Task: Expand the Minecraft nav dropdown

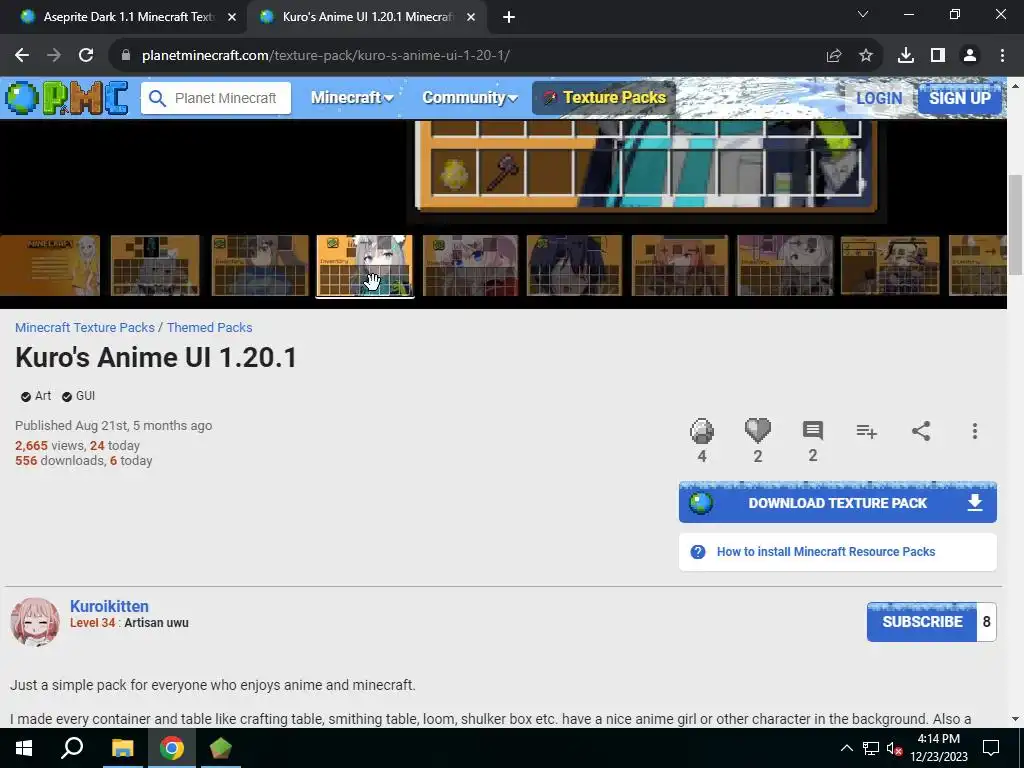Action: pos(352,98)
